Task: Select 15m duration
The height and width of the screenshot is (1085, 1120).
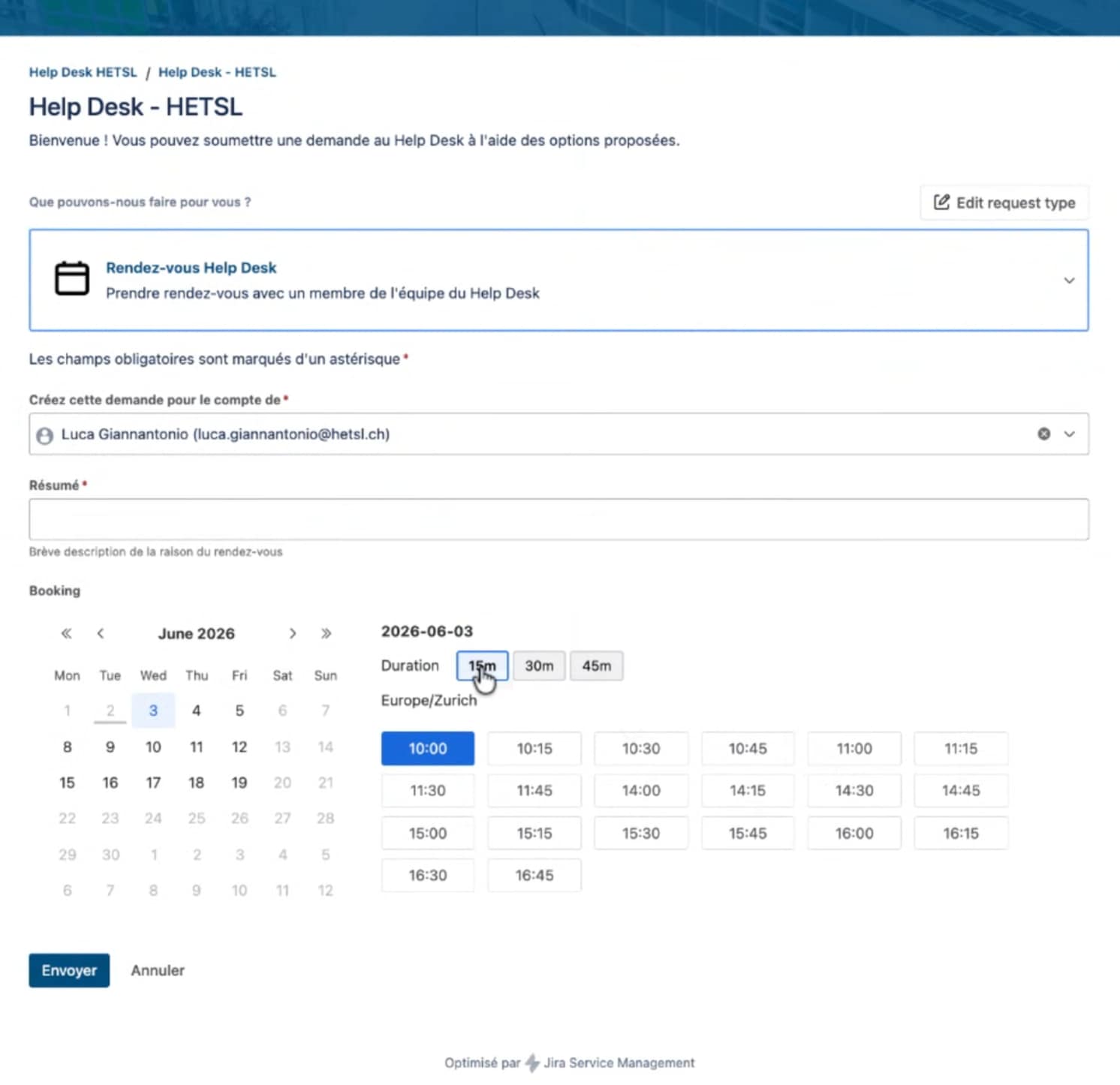Action: (x=482, y=666)
